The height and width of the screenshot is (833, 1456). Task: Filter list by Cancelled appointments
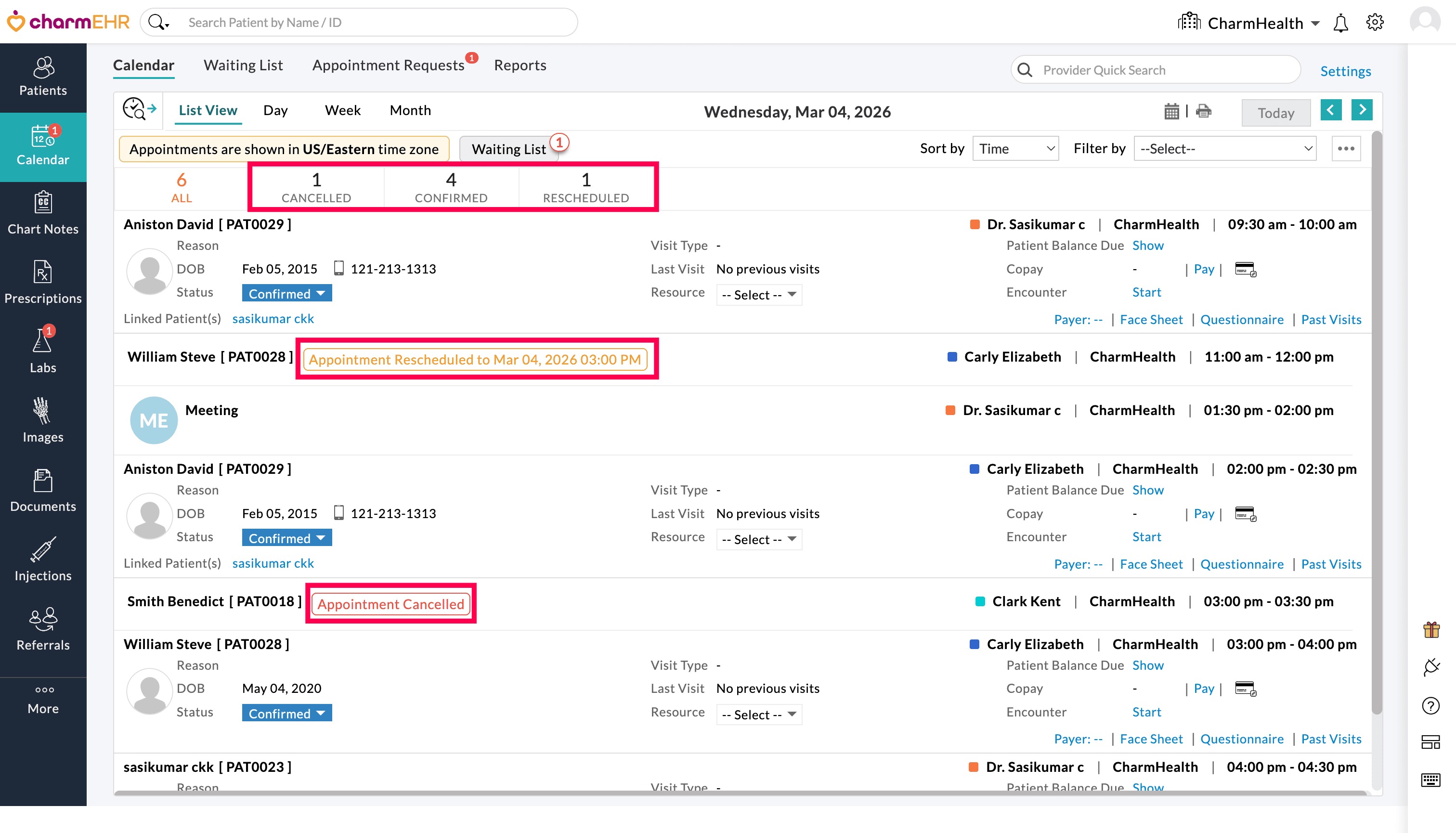tap(316, 187)
